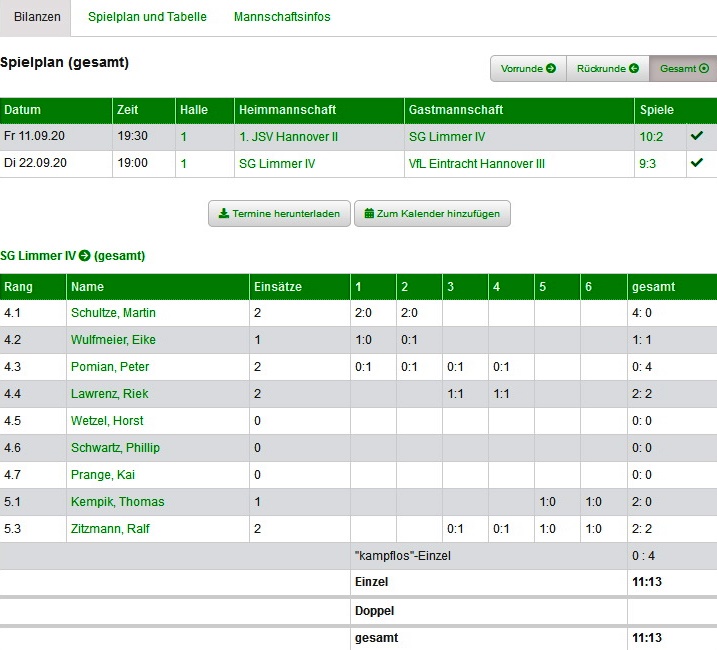Image resolution: width=717 pixels, height=650 pixels.
Task: Open the Bilanzen tab
Action: click(x=36, y=17)
